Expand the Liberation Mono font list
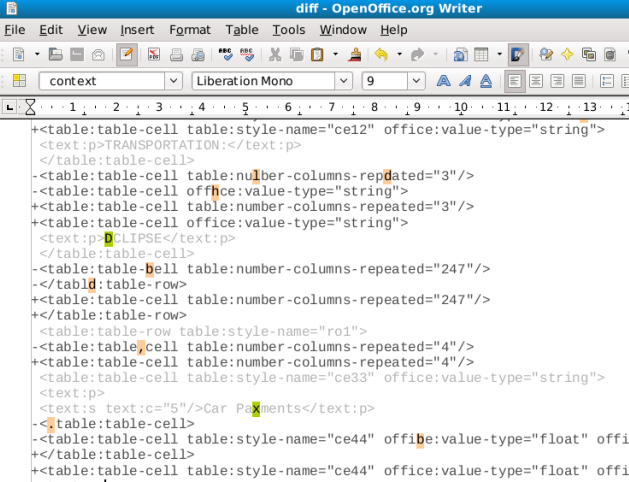This screenshot has width=629, height=482. click(344, 81)
